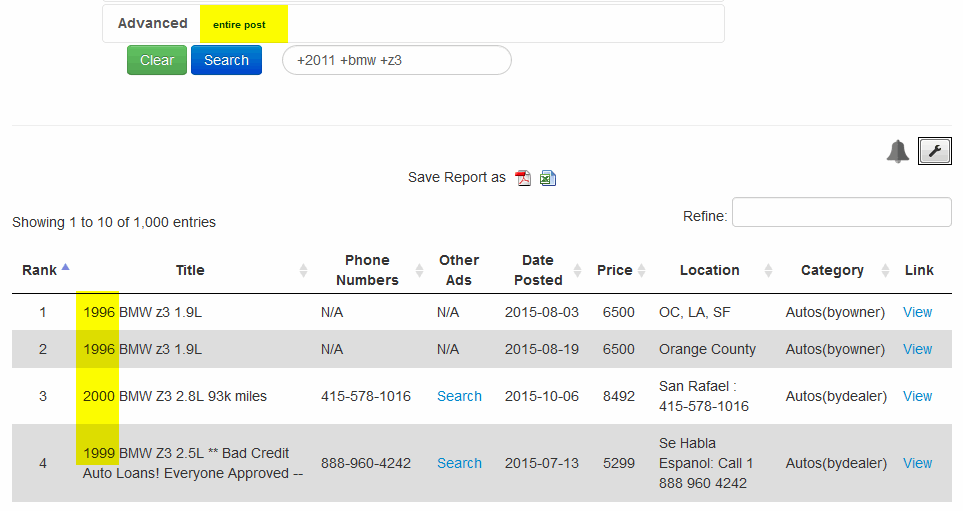
Task: Click the Refine text field
Action: point(841,213)
